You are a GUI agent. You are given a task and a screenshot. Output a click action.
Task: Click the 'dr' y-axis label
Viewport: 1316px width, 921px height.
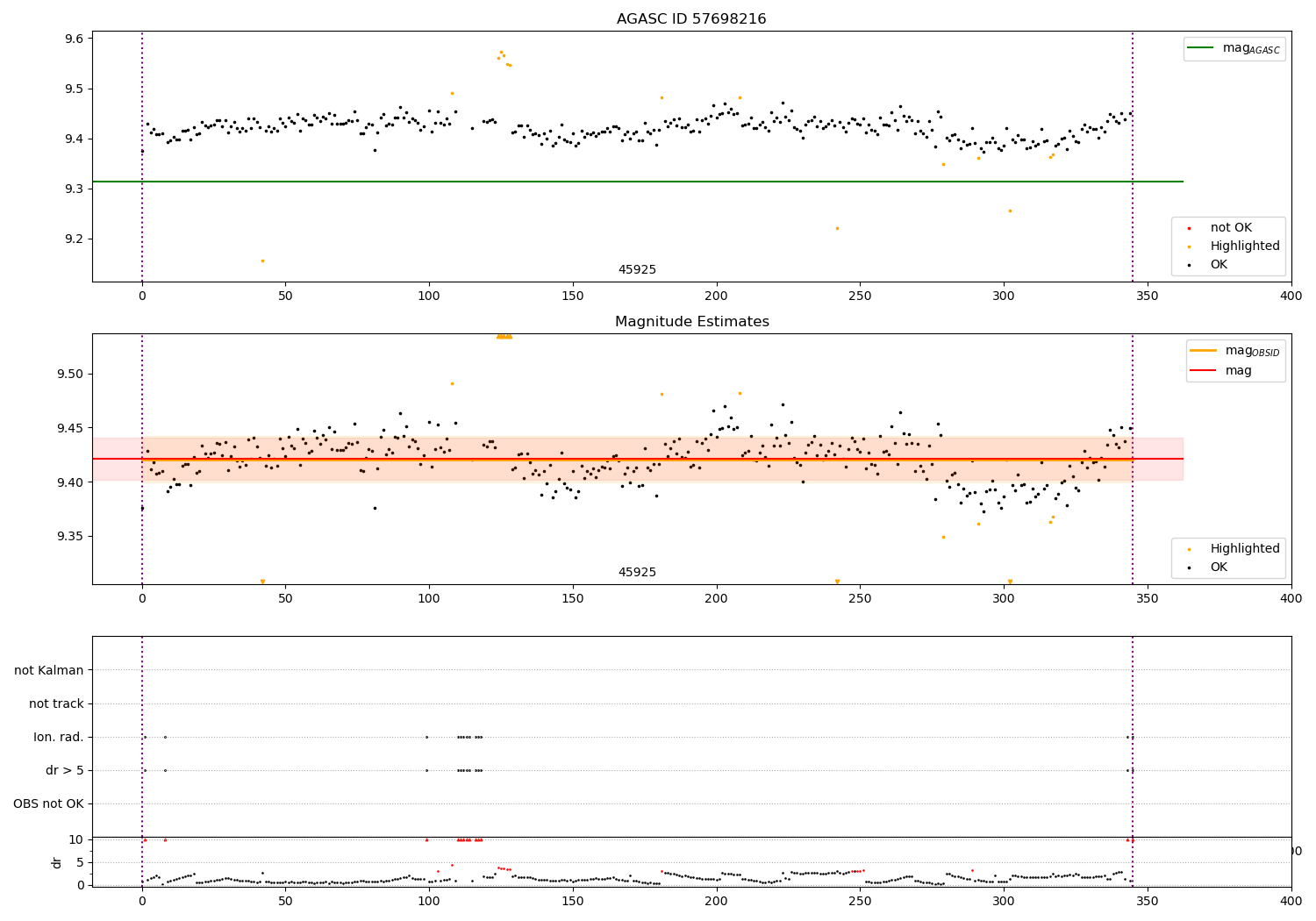point(57,862)
